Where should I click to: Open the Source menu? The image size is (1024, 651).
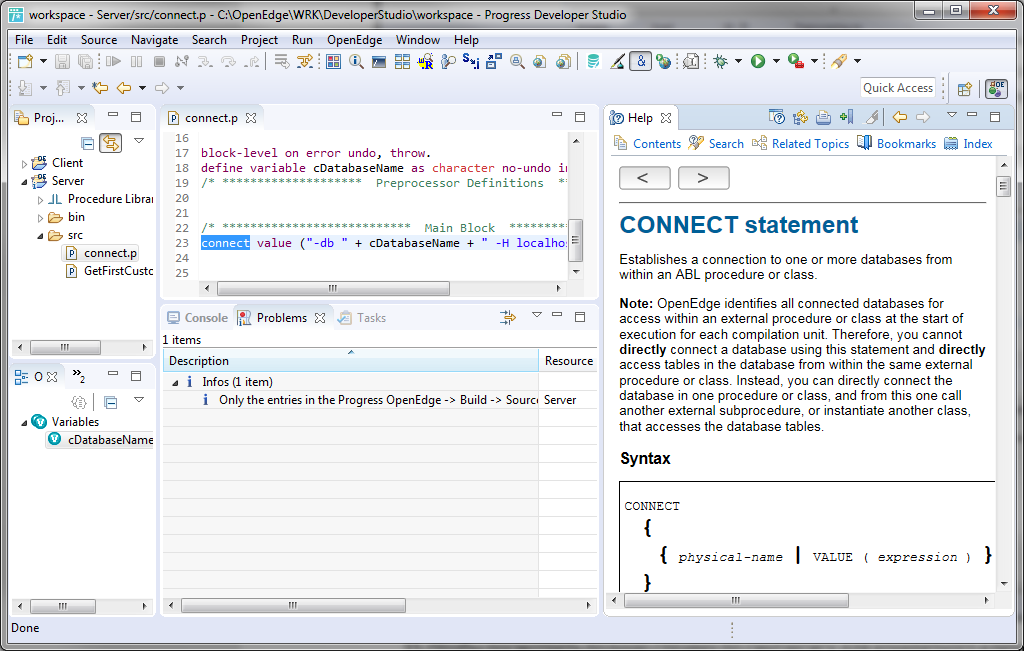click(x=99, y=40)
